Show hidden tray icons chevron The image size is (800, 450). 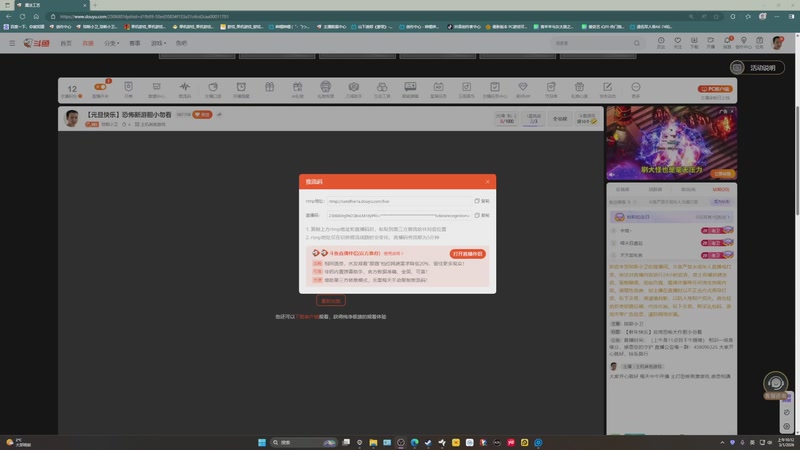click(722, 442)
